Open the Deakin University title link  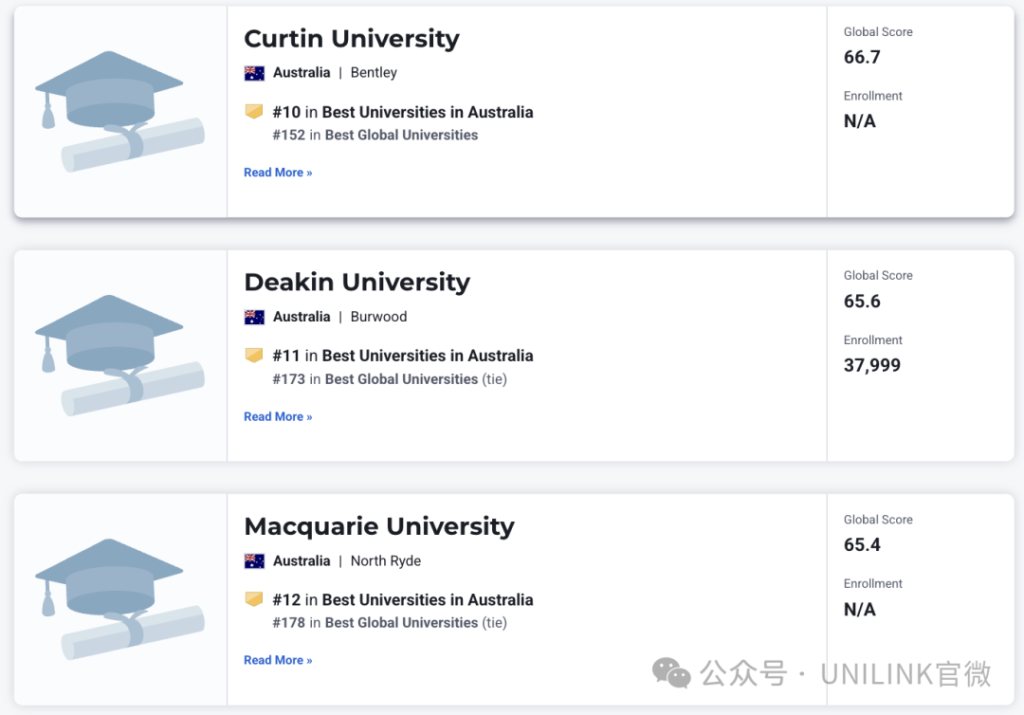point(357,282)
